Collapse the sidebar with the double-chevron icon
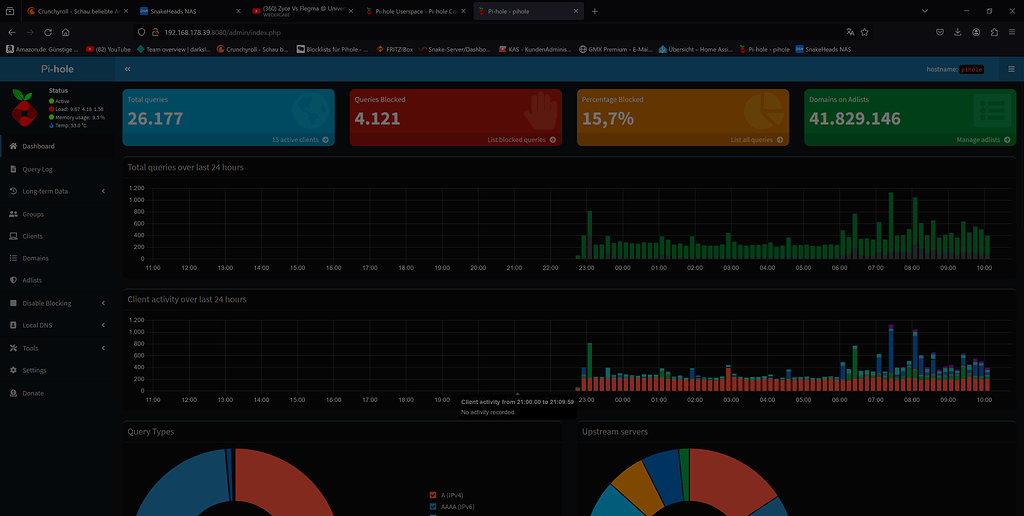This screenshot has width=1024, height=516. tap(127, 69)
